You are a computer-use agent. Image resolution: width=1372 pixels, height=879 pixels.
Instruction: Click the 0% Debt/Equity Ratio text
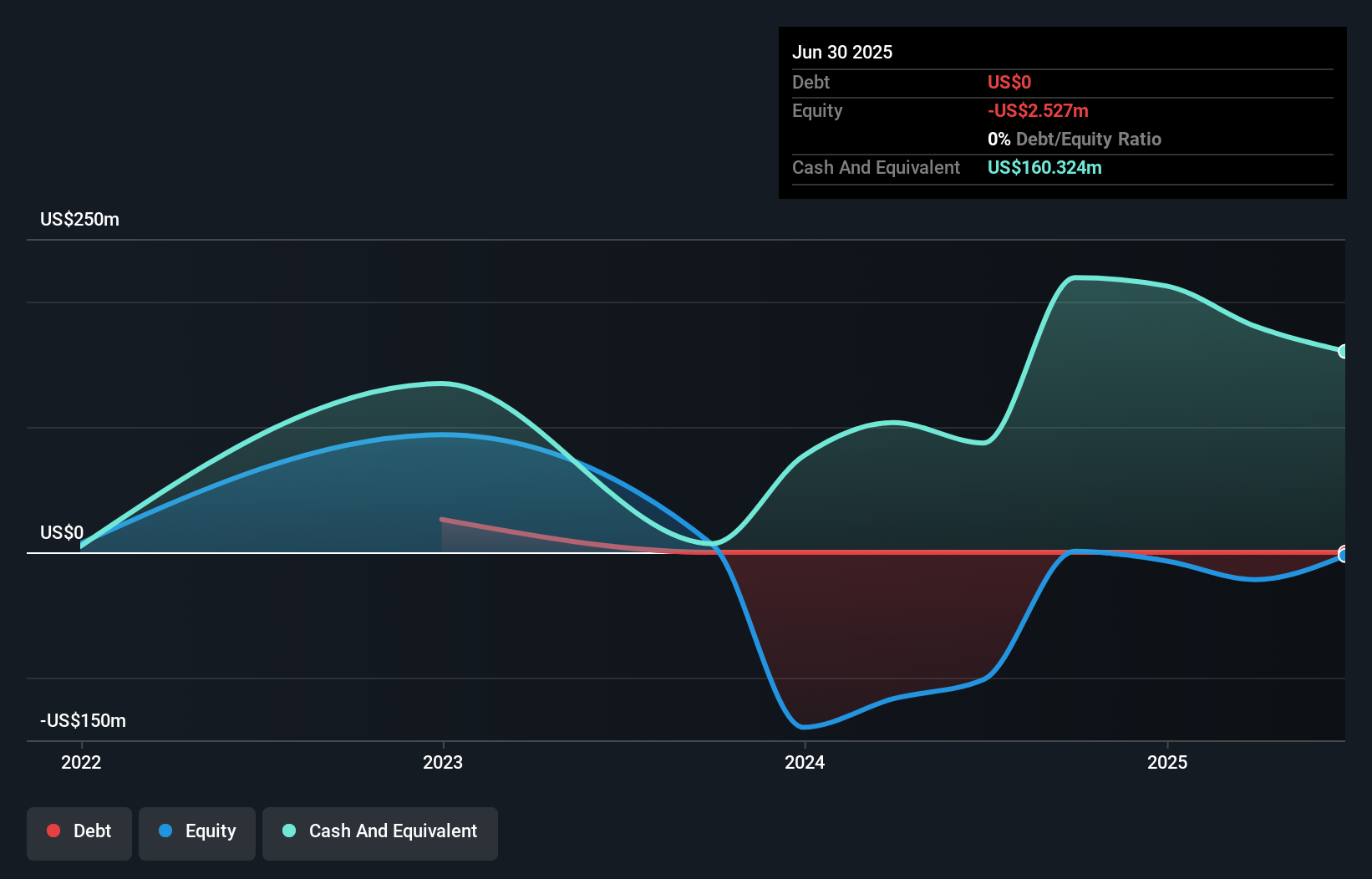tap(1075, 139)
